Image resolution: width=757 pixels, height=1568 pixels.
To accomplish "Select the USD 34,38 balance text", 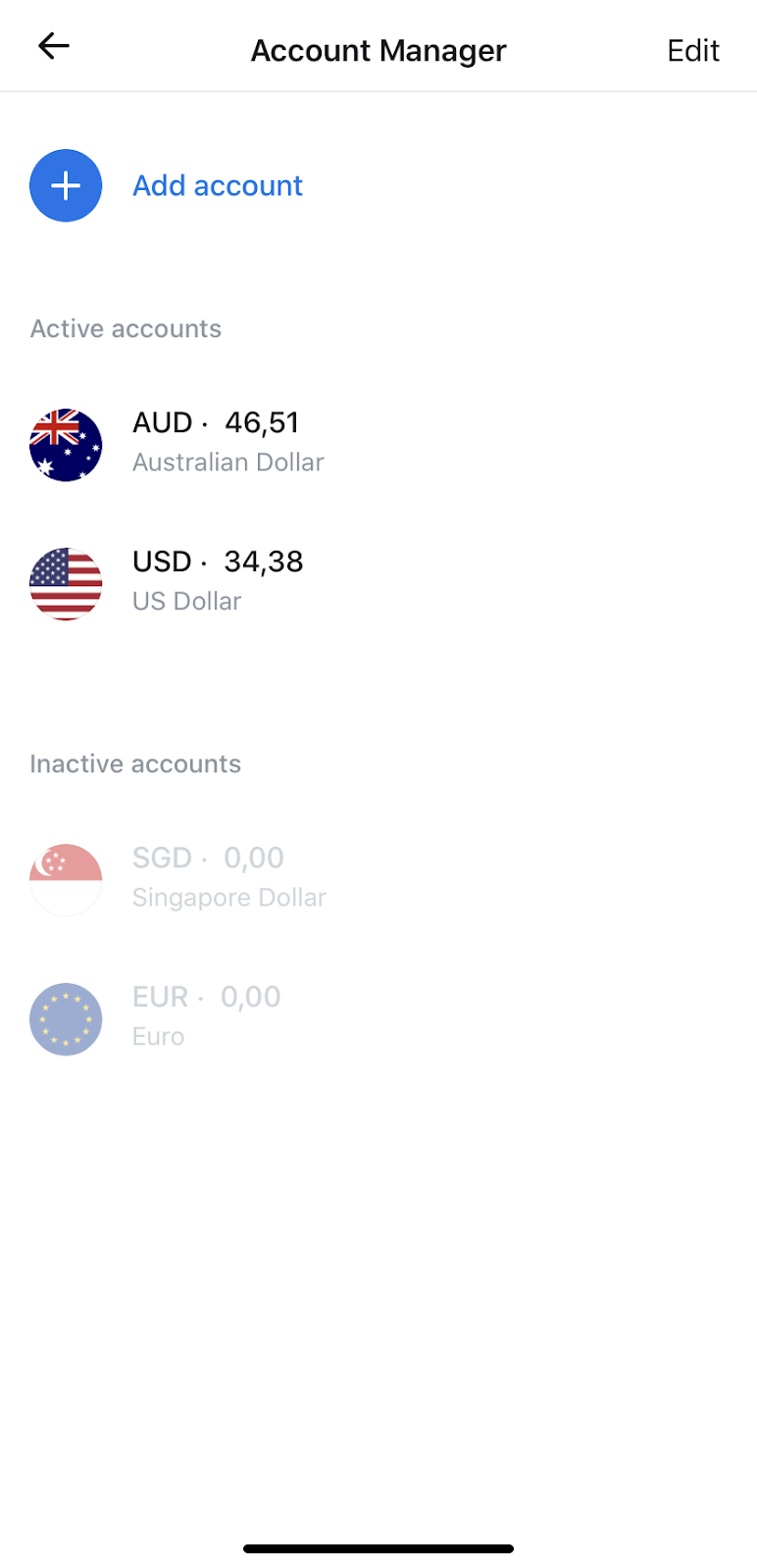I will pos(218,563).
